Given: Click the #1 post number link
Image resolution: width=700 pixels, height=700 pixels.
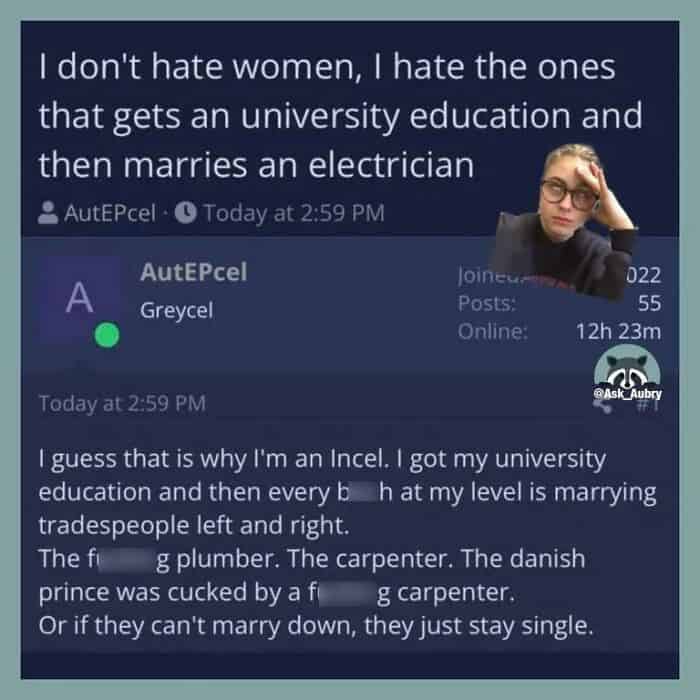Looking at the screenshot, I should click(x=648, y=405).
